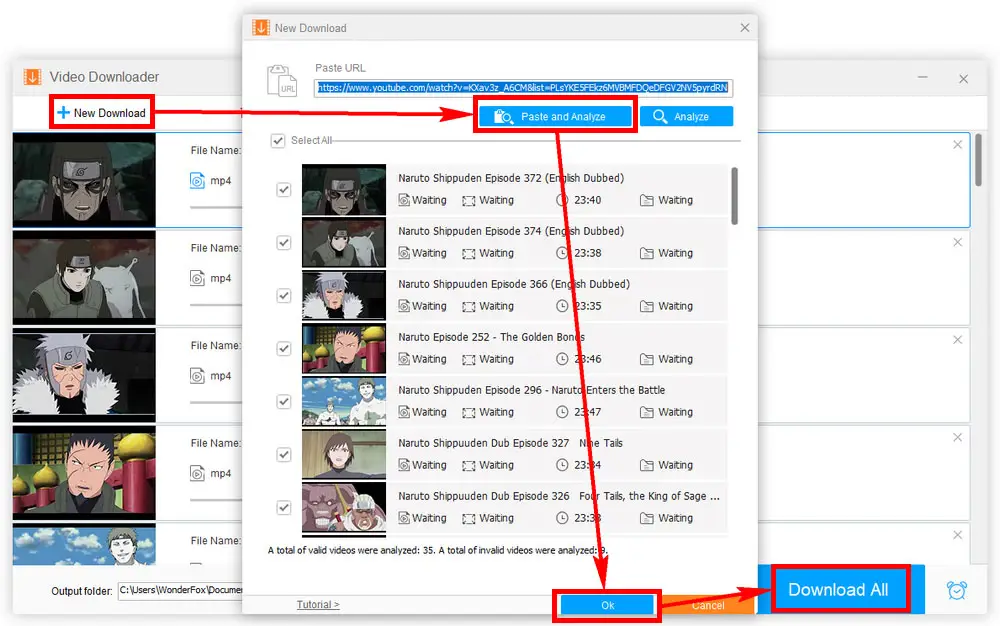
Task: Click New Download in Video Downloader window
Action: pos(101,113)
